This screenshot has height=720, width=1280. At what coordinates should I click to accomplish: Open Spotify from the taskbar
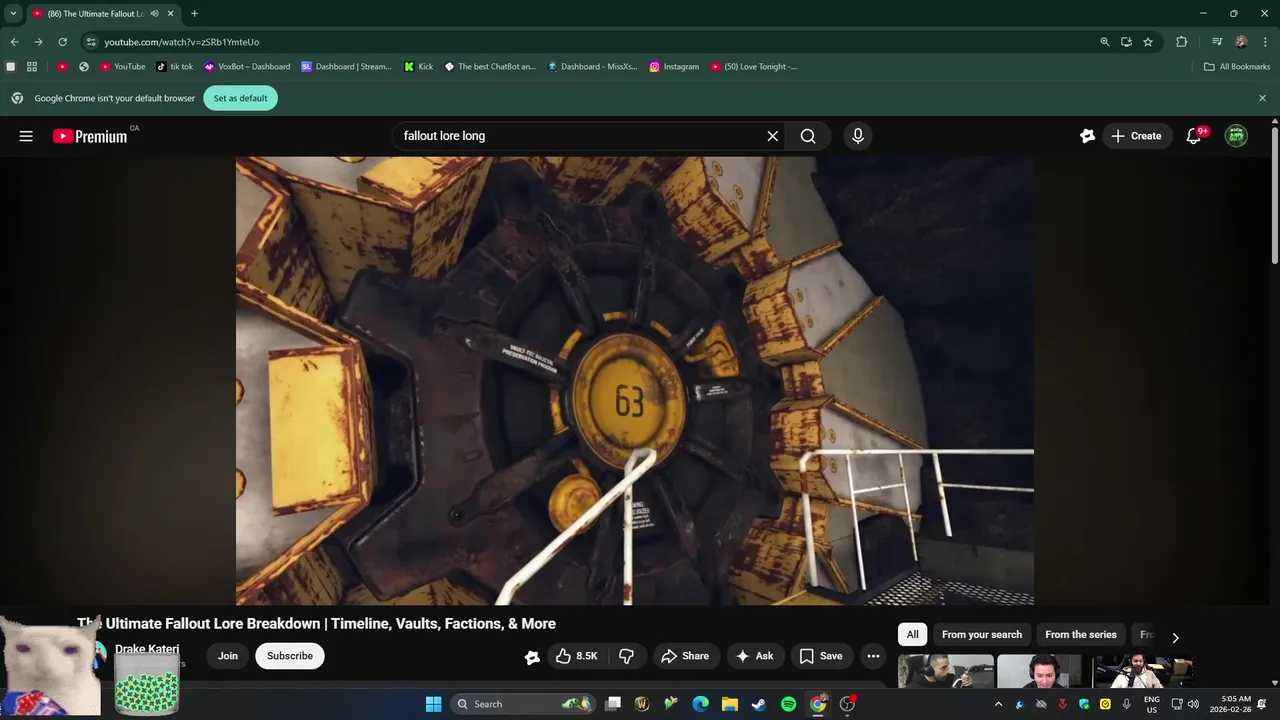coord(788,704)
